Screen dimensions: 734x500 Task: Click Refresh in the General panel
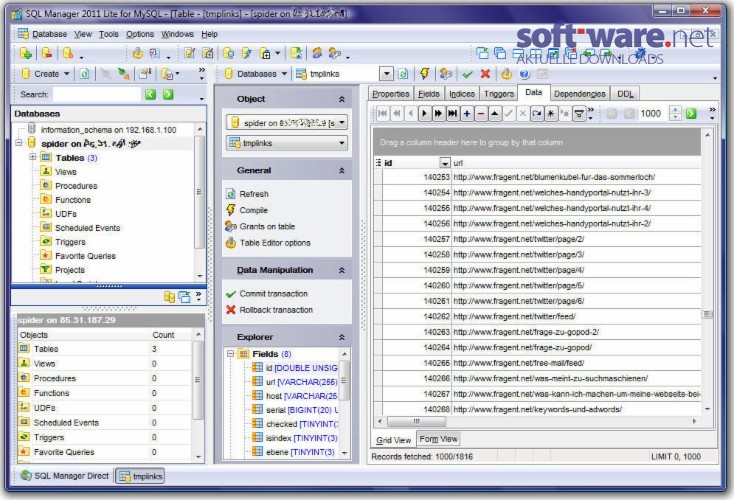(254, 194)
